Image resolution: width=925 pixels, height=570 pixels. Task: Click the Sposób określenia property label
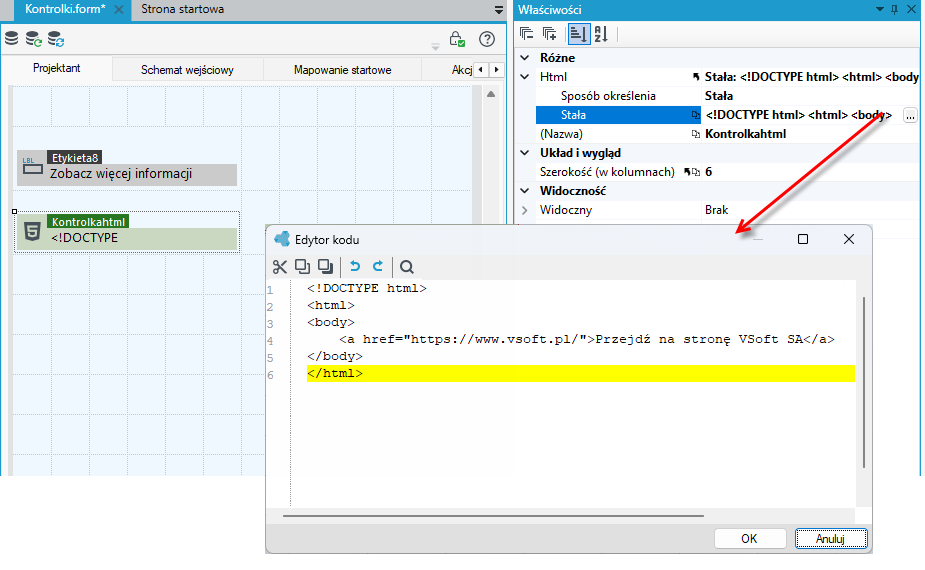(608, 96)
